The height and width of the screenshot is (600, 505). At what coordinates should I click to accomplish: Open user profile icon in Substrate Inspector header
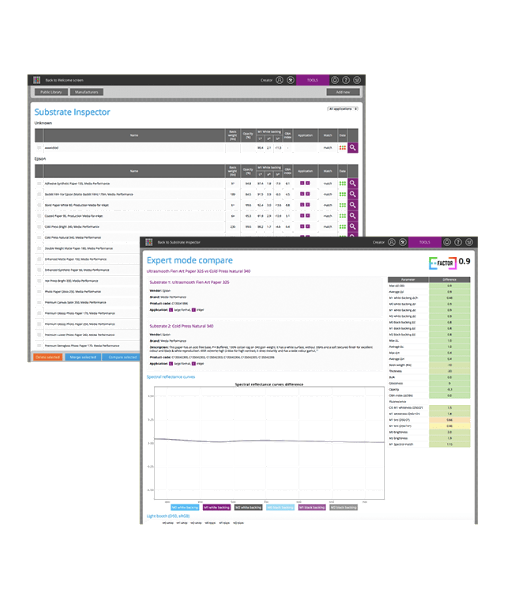(280, 80)
